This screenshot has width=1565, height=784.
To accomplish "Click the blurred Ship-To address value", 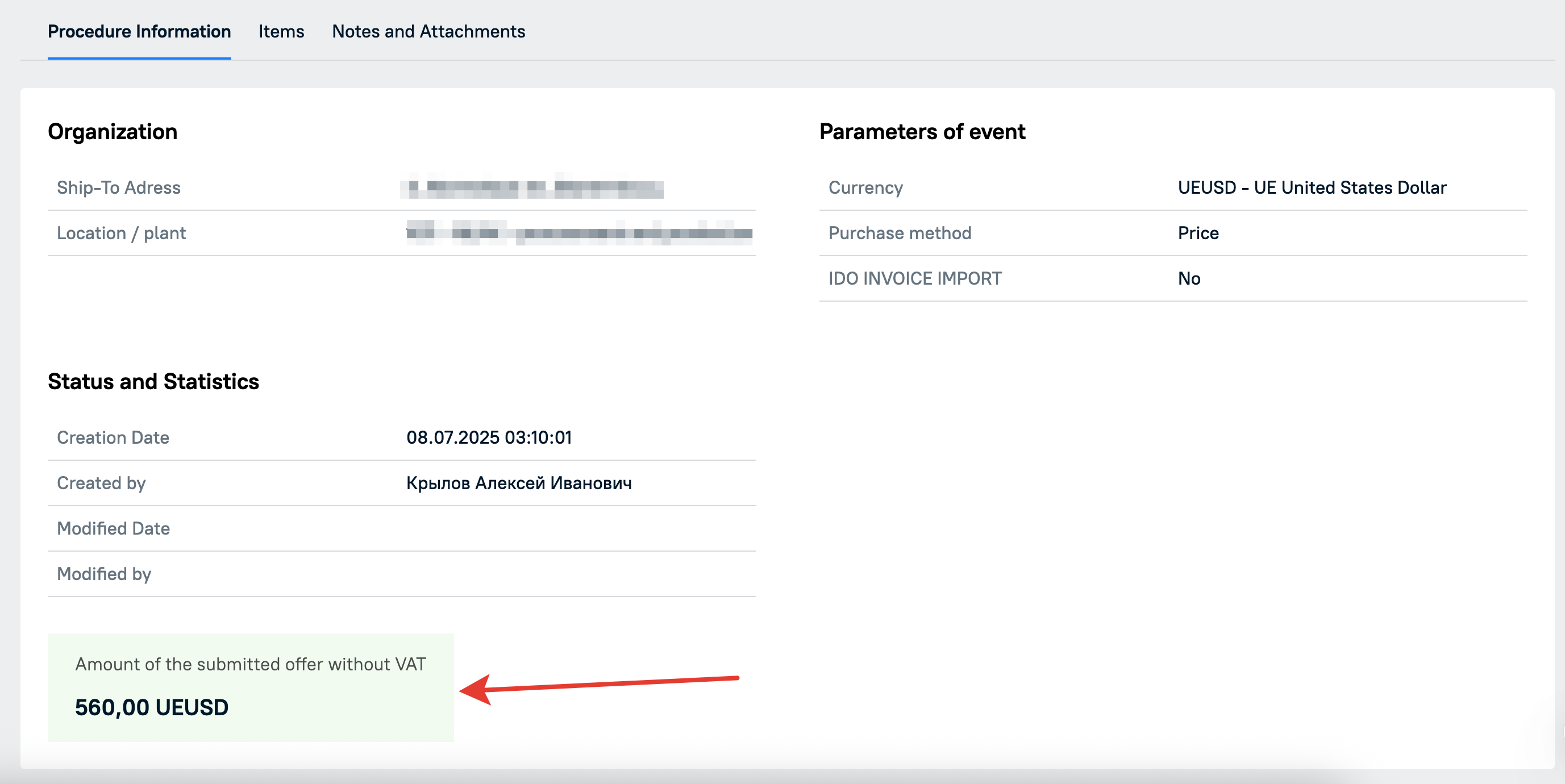I will (x=532, y=187).
